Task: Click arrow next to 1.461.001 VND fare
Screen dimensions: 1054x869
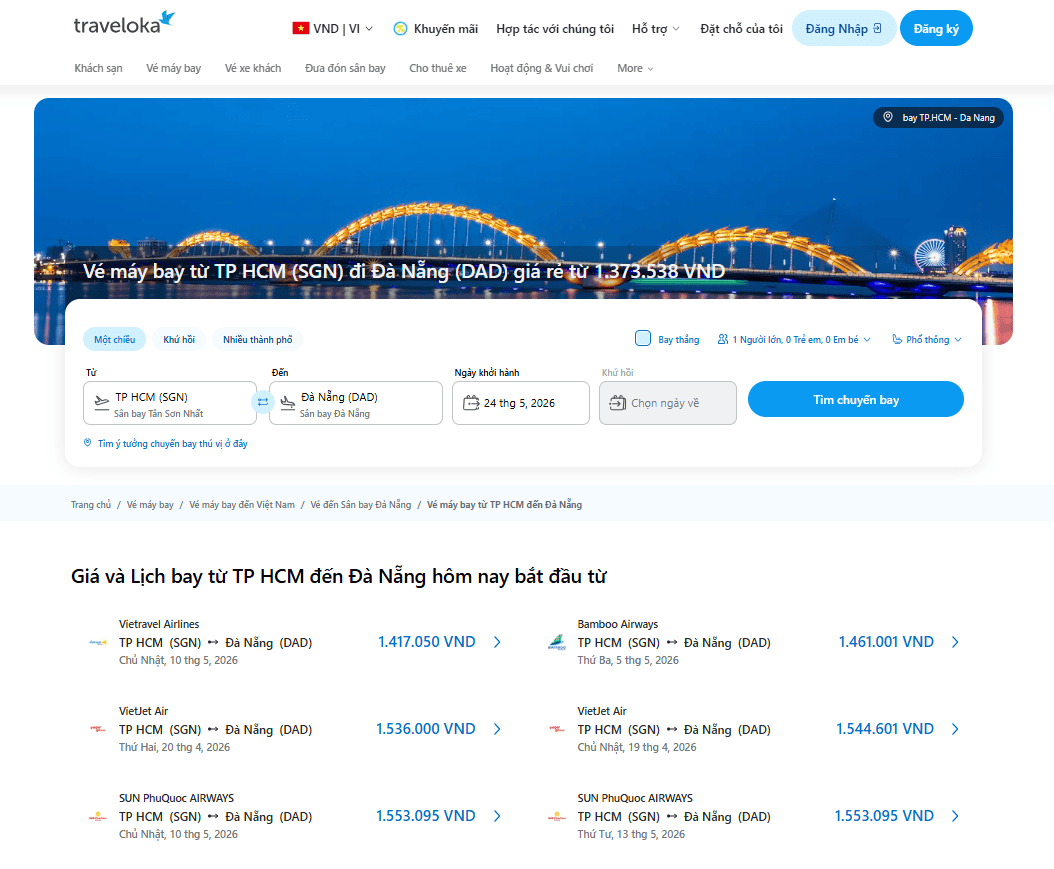Action: (955, 642)
